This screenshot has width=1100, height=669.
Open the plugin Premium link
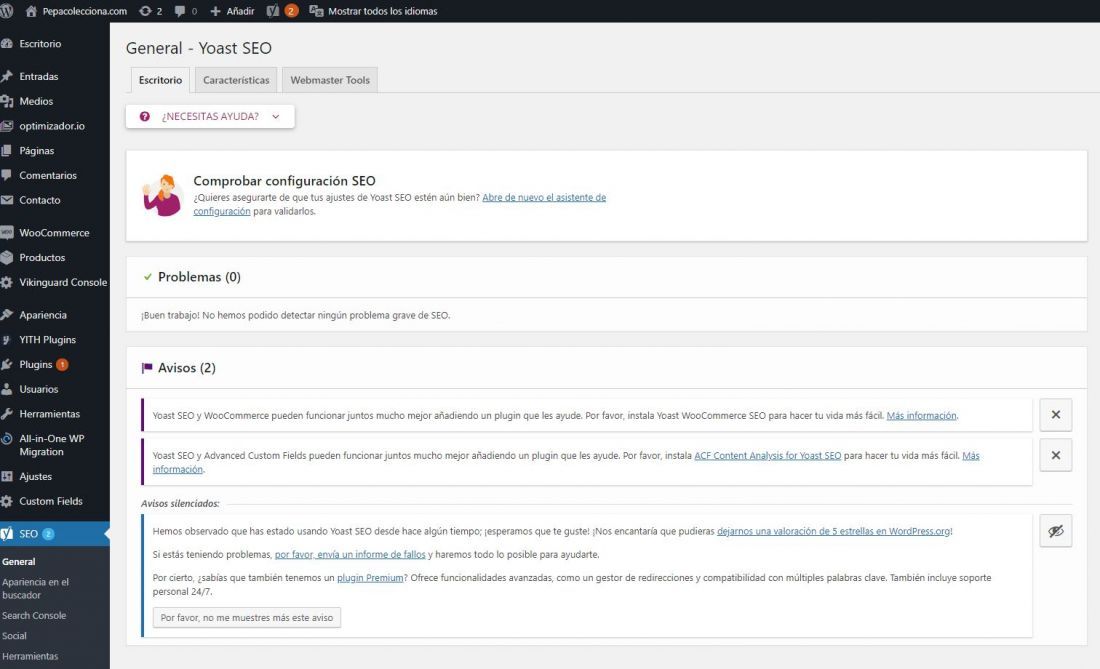[370, 578]
